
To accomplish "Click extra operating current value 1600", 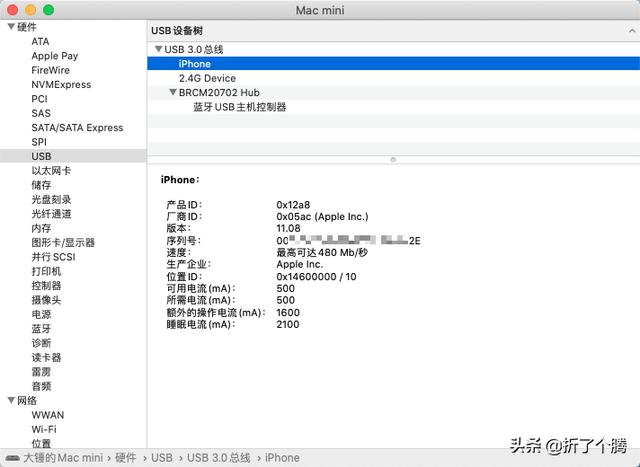I will coord(288,313).
